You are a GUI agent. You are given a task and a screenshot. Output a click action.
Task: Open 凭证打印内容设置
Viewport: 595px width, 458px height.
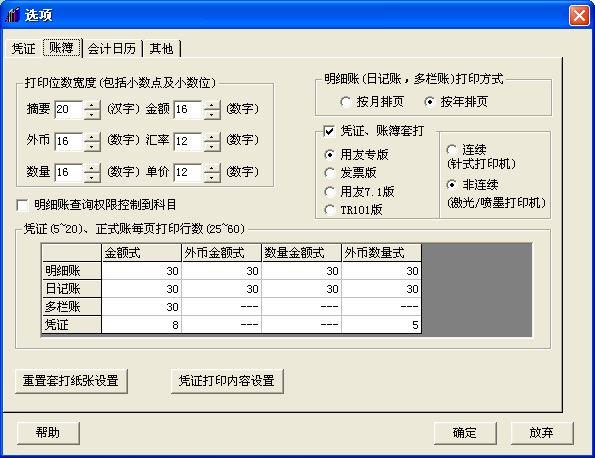pyautogui.click(x=227, y=381)
